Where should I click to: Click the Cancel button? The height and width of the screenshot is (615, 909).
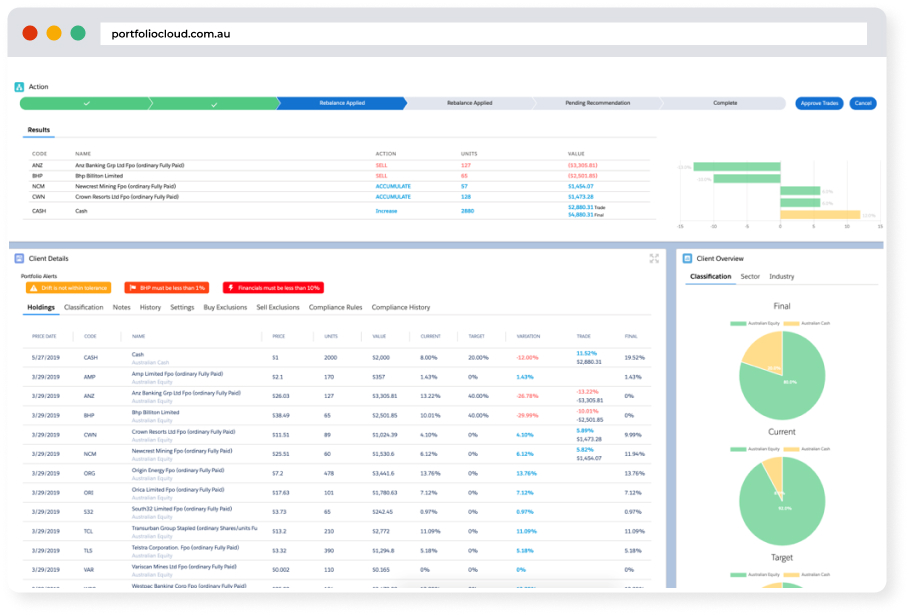click(863, 103)
